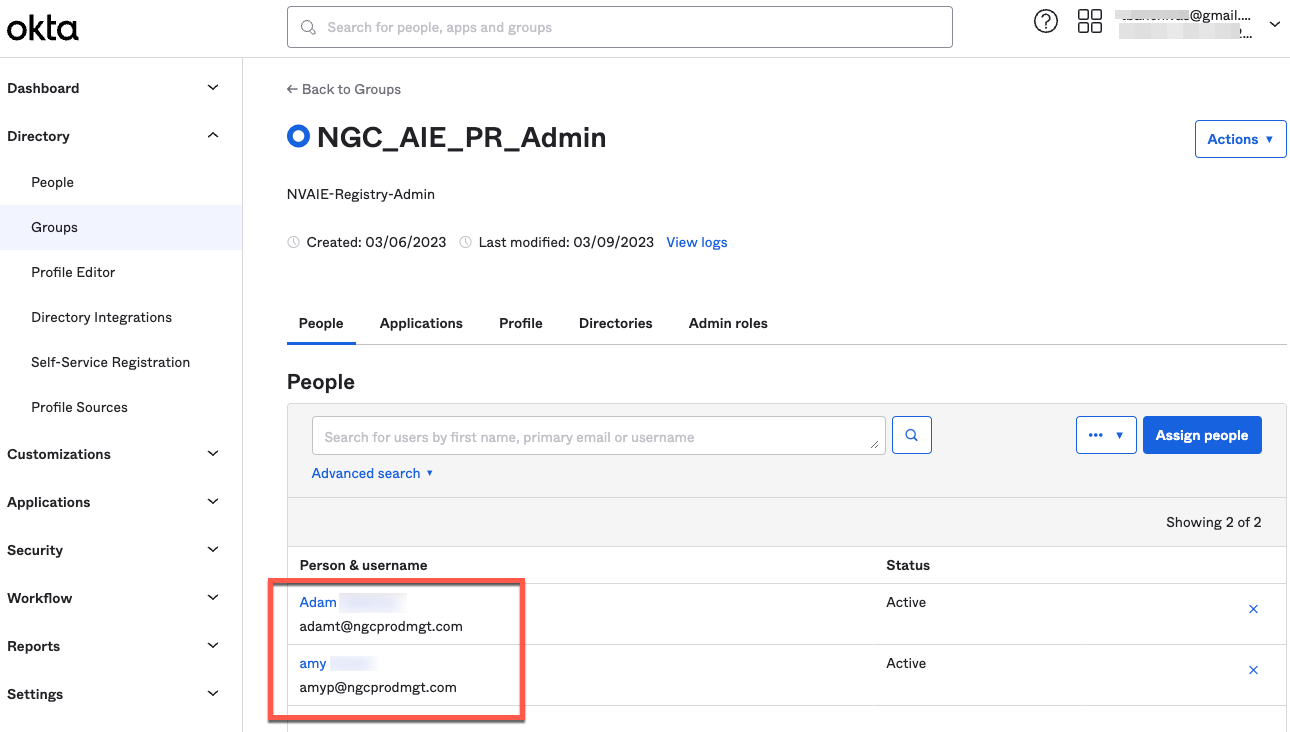Open the Advanced search dropdown
The height and width of the screenshot is (732, 1290).
372,473
